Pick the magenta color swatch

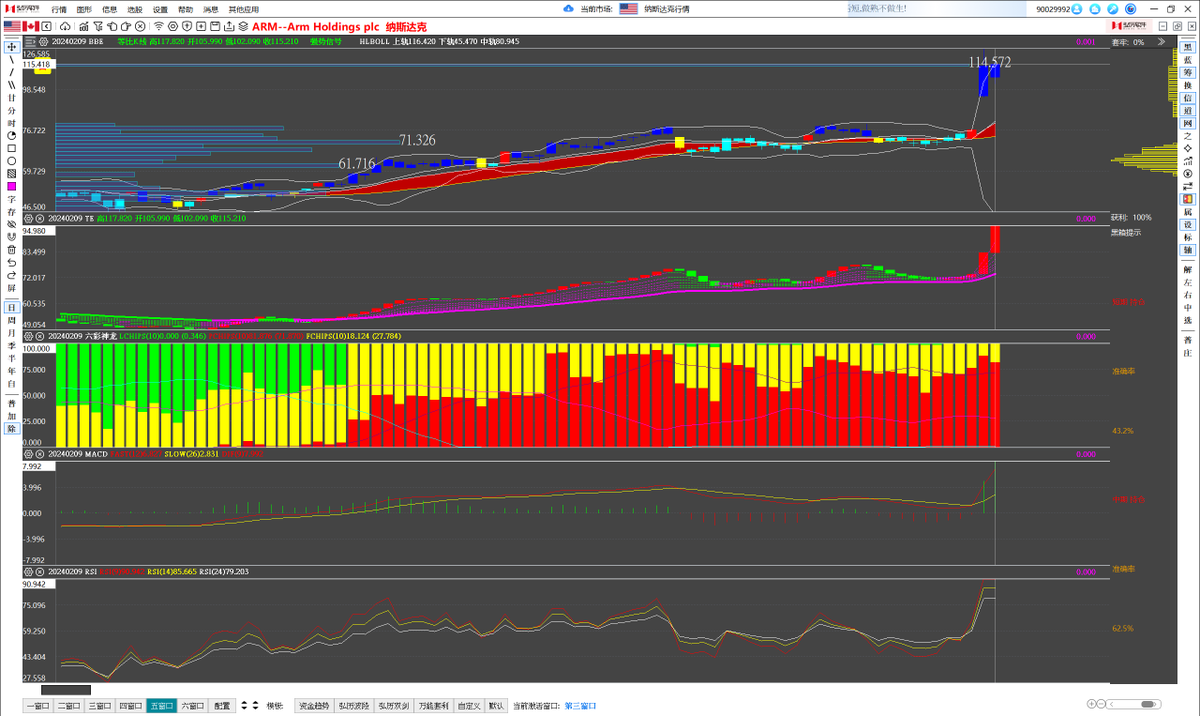[11, 186]
